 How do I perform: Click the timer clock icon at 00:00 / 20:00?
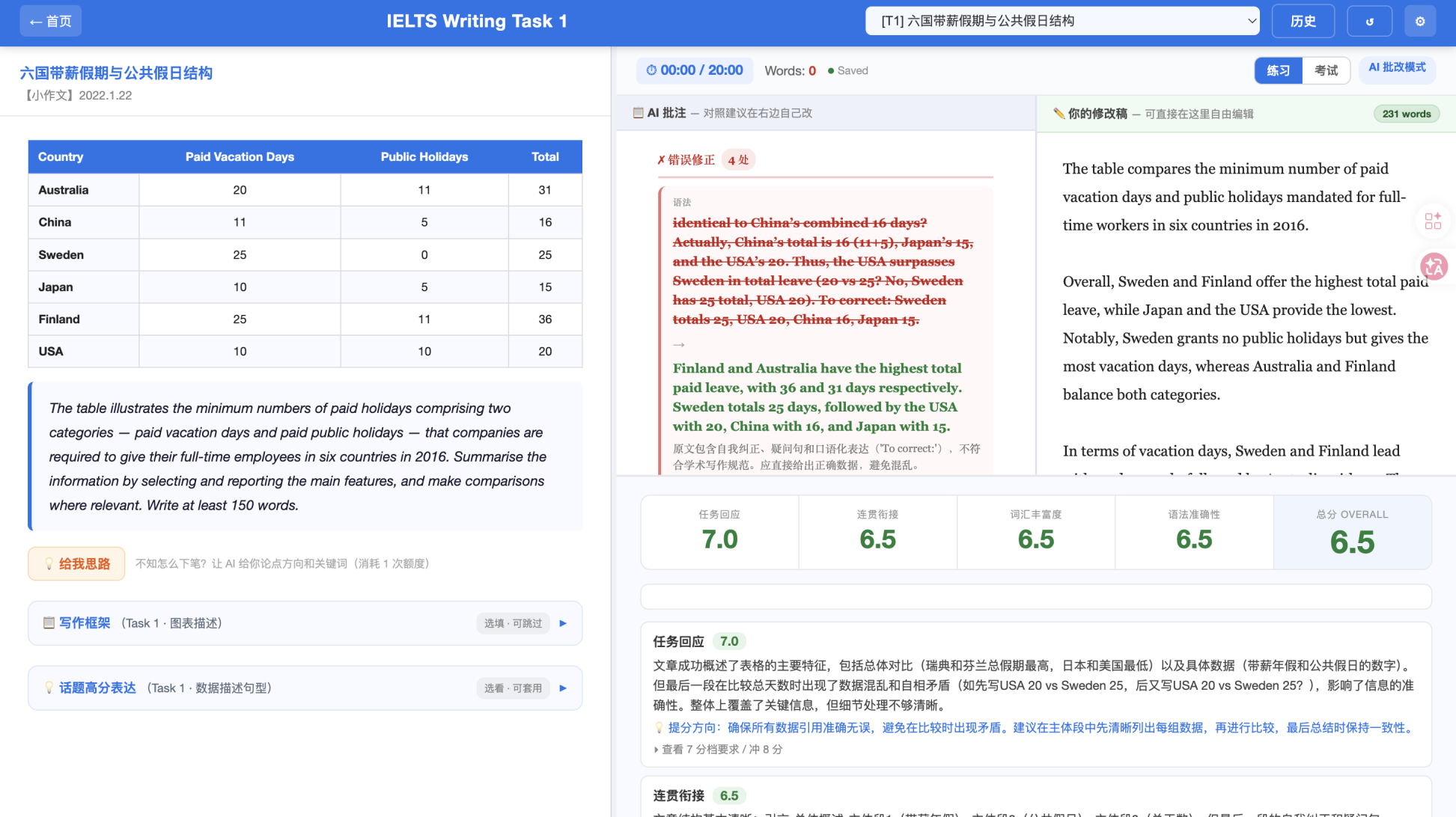point(651,70)
